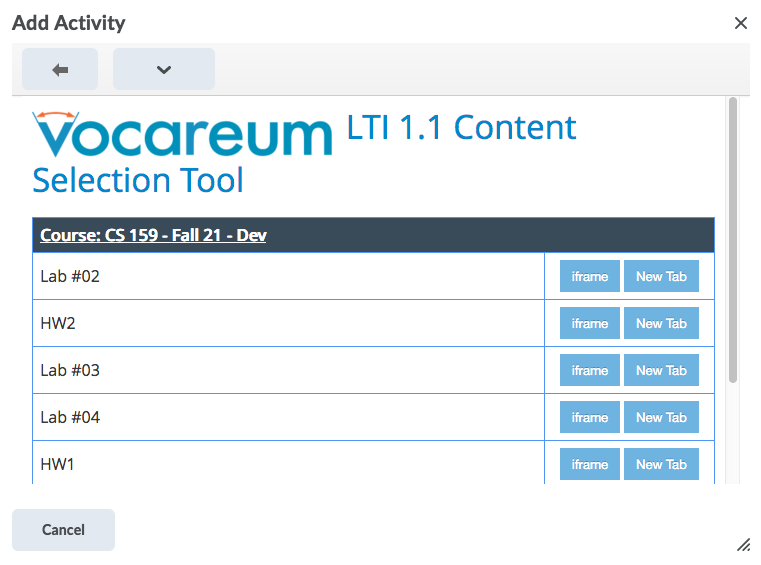Image resolution: width=761 pixels, height=565 pixels.
Task: Select iframe for Lab #02
Action: [590, 276]
